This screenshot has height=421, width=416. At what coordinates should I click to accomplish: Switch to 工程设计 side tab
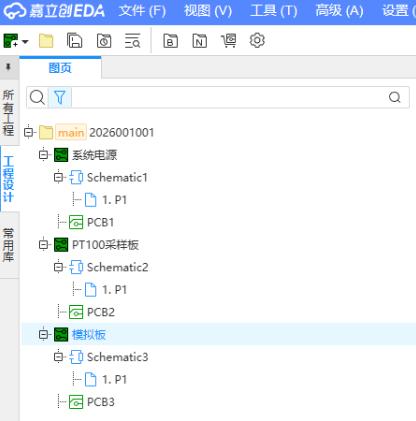click(x=9, y=179)
